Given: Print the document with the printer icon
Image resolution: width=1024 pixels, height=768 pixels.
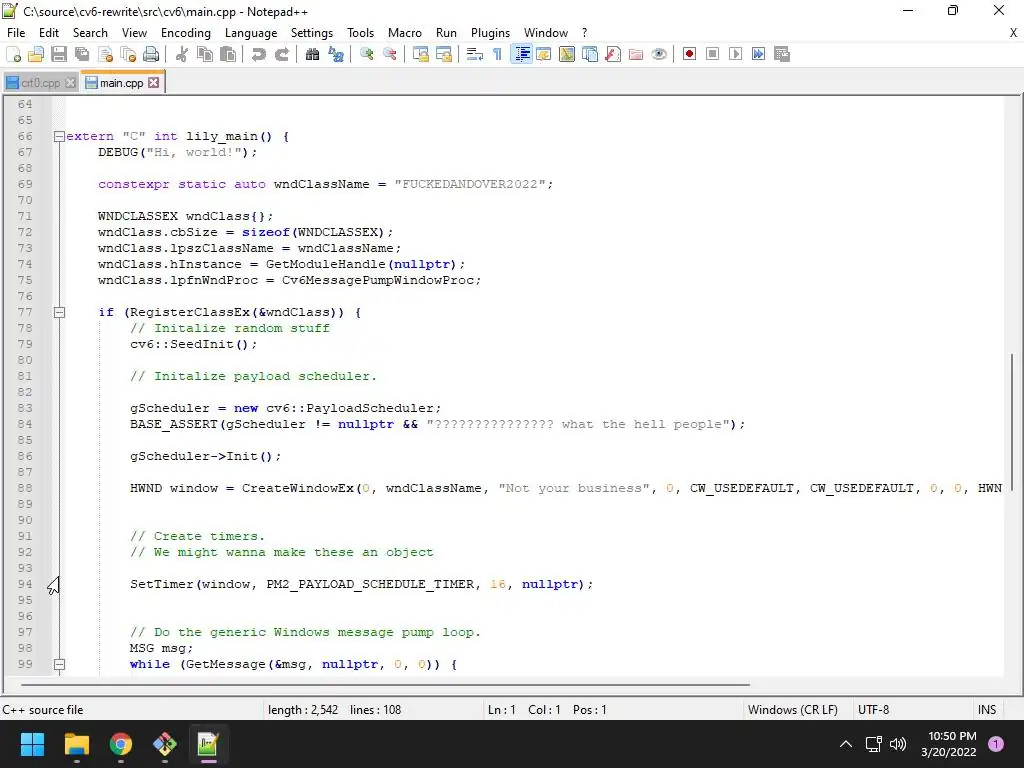Looking at the screenshot, I should 151,54.
